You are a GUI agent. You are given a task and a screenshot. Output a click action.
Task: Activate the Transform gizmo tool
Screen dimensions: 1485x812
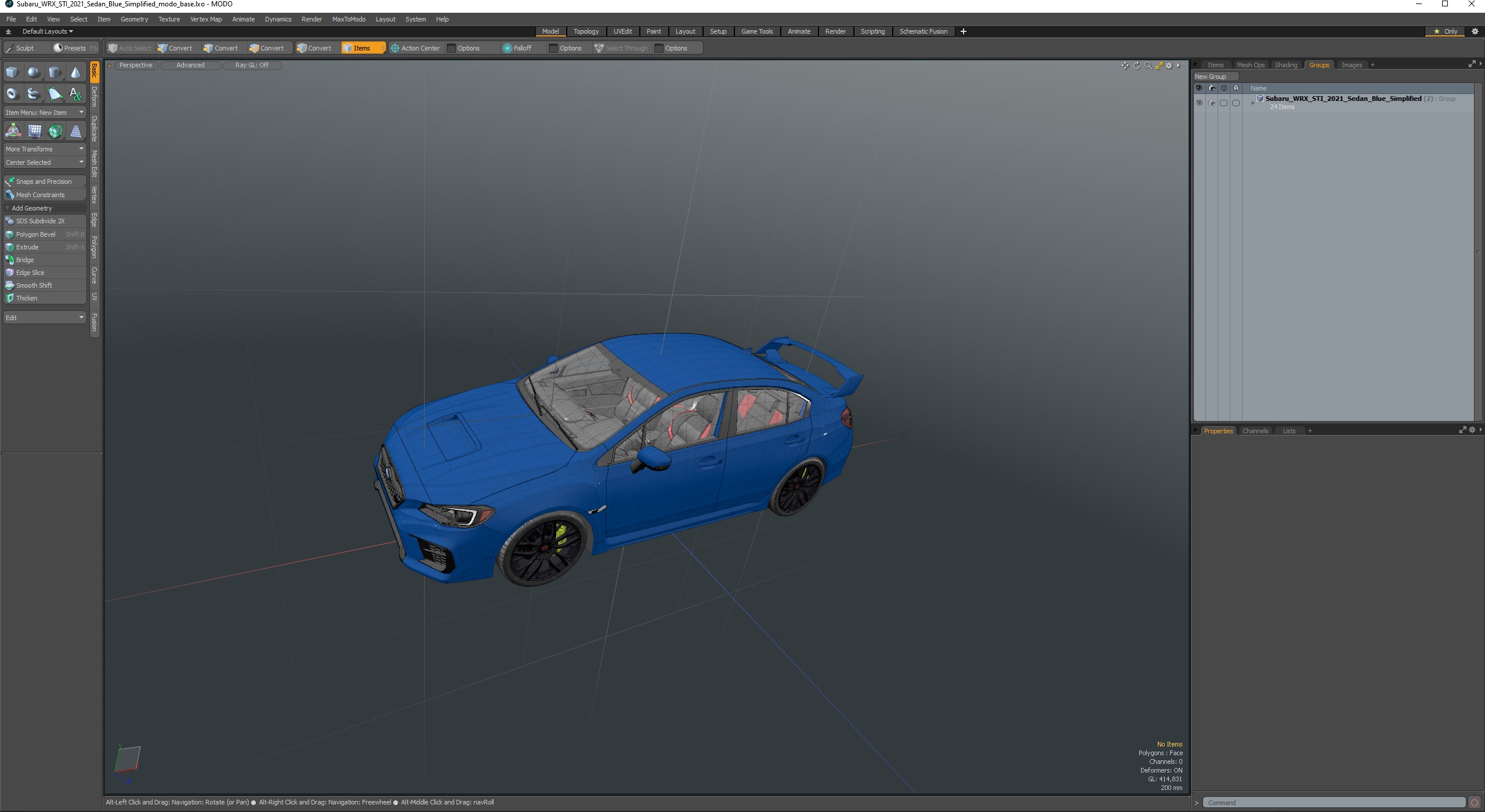tap(13, 131)
